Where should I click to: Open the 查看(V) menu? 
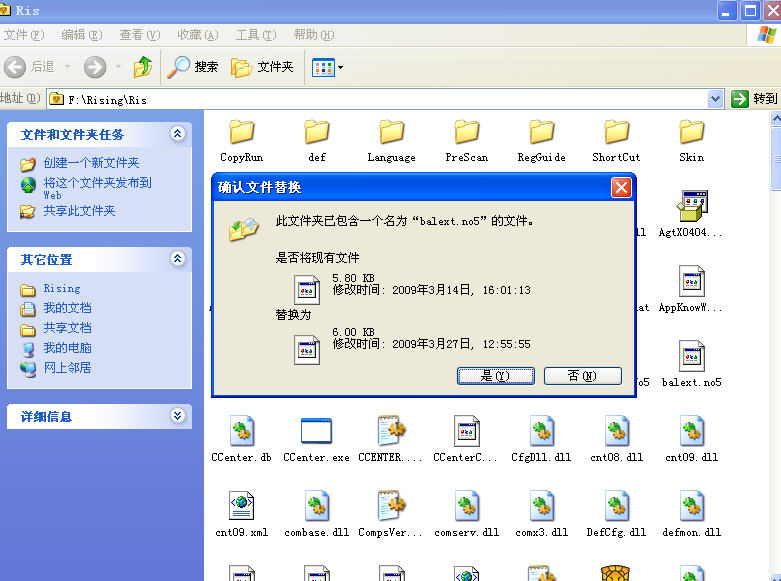139,35
